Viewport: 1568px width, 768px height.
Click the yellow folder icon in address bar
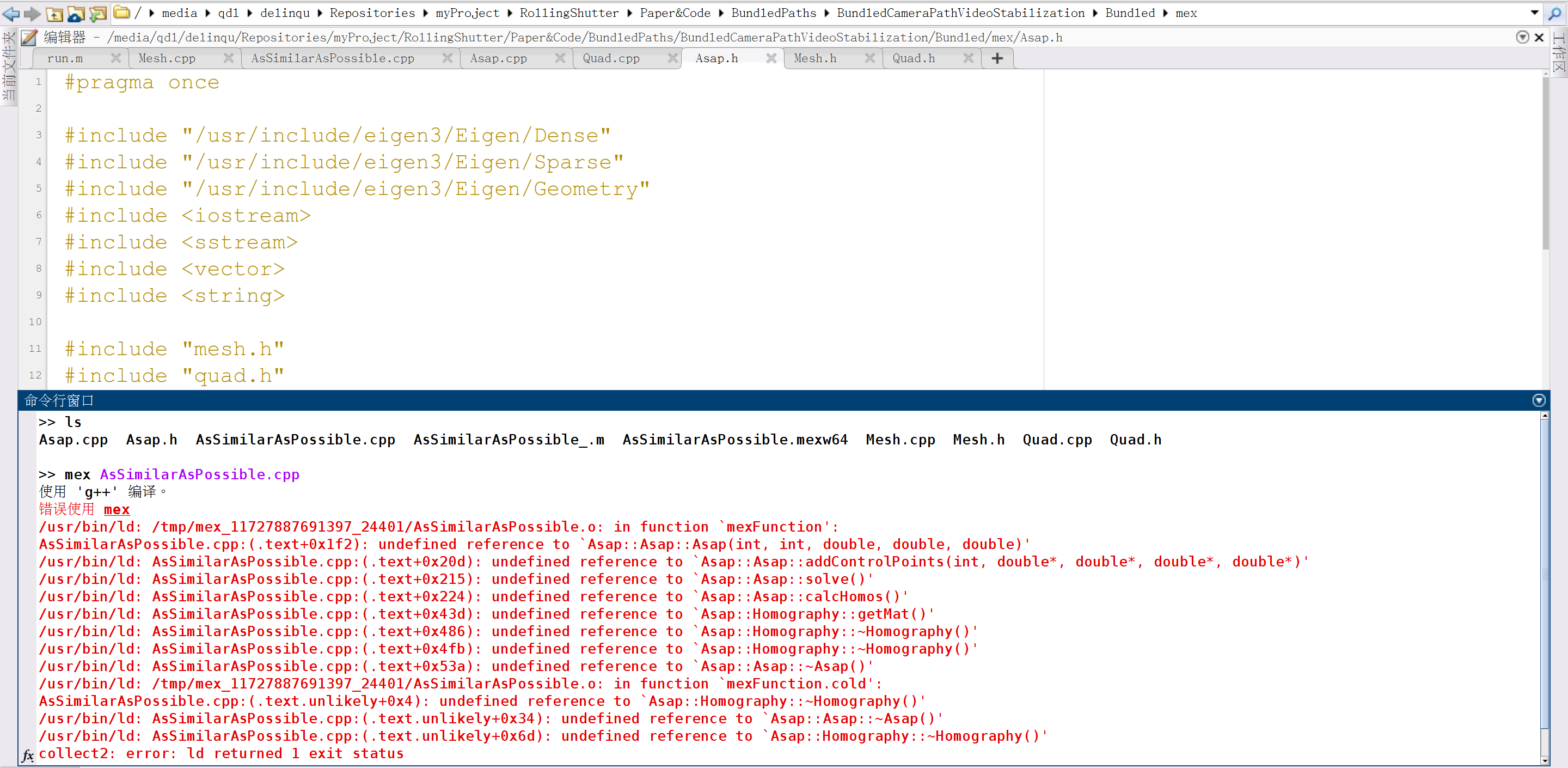(x=122, y=12)
